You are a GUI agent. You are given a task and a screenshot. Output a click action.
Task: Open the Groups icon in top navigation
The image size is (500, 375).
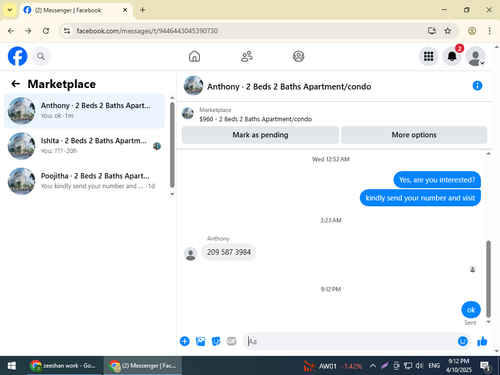(x=298, y=56)
